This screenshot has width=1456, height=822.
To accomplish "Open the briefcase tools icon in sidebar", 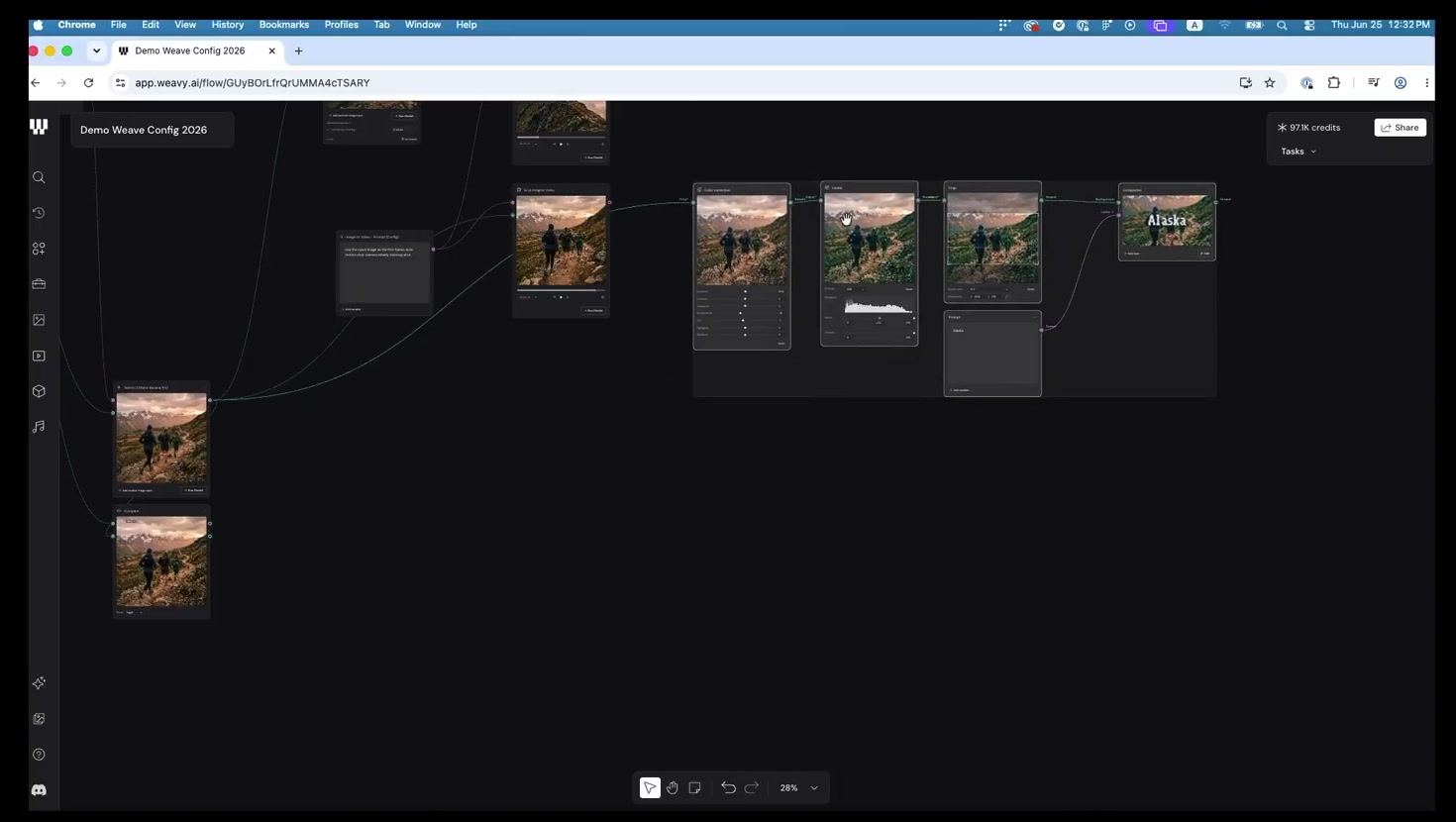I will [x=39, y=284].
